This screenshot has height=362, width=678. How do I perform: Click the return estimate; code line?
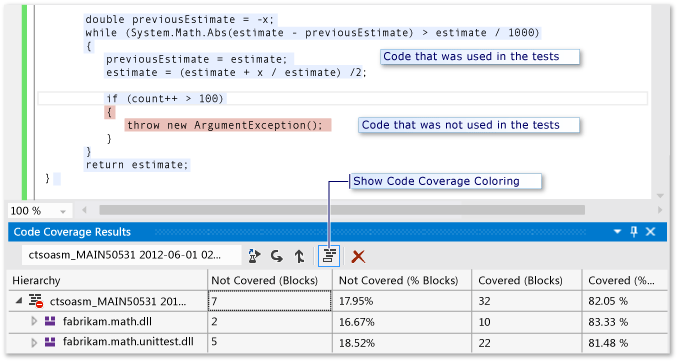click(x=137, y=165)
